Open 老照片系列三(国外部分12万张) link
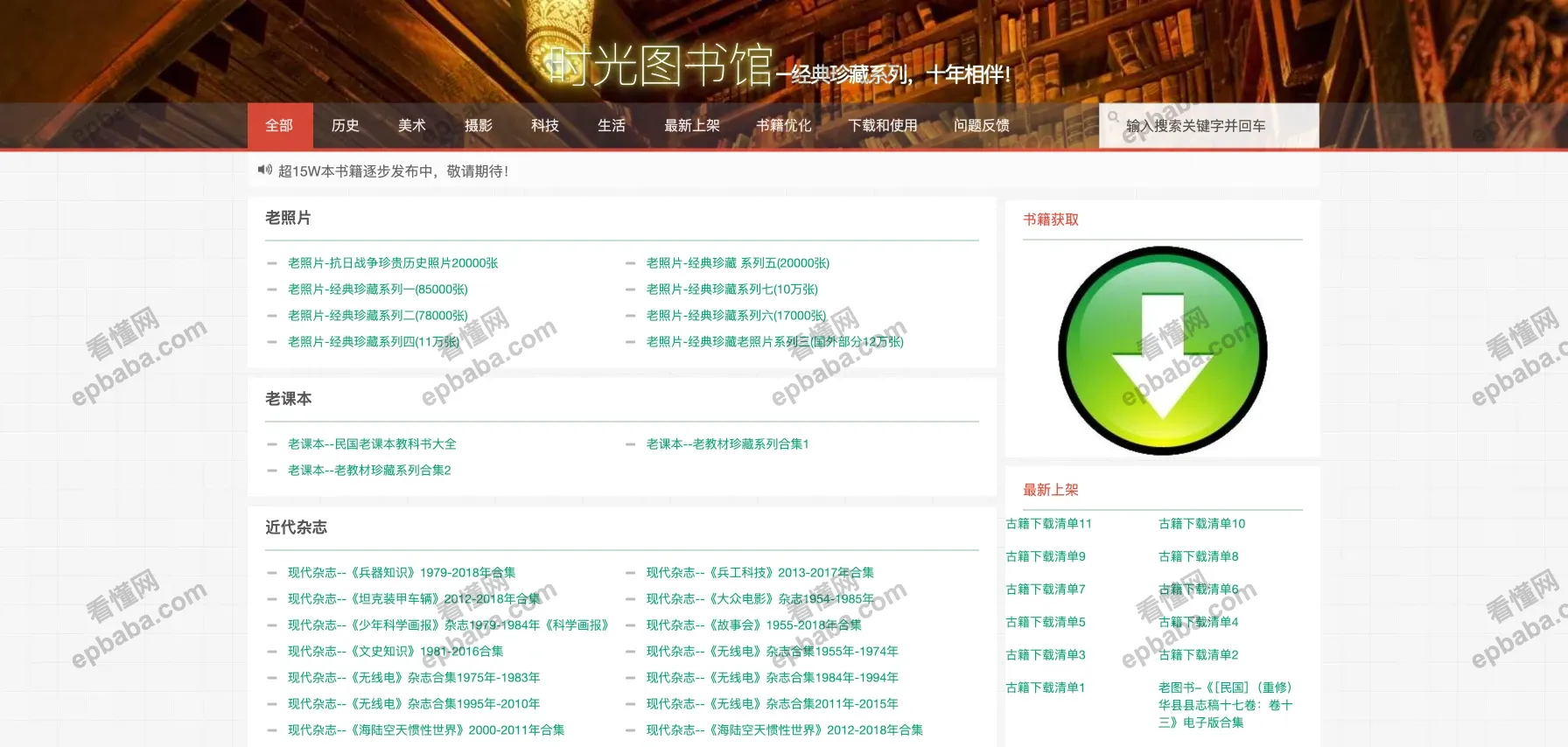 (774, 342)
